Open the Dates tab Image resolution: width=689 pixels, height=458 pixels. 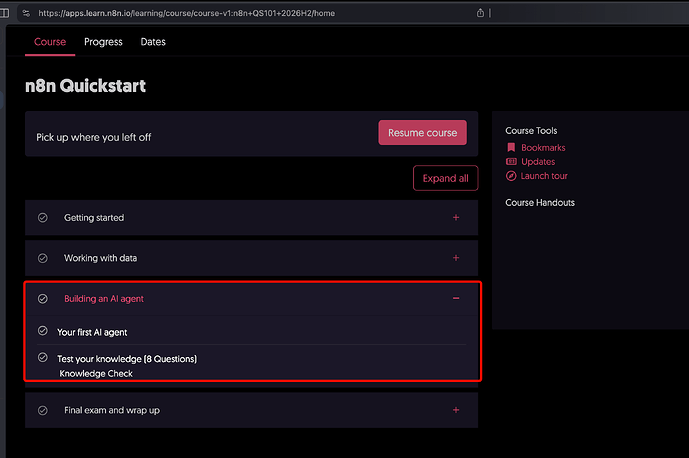(153, 42)
